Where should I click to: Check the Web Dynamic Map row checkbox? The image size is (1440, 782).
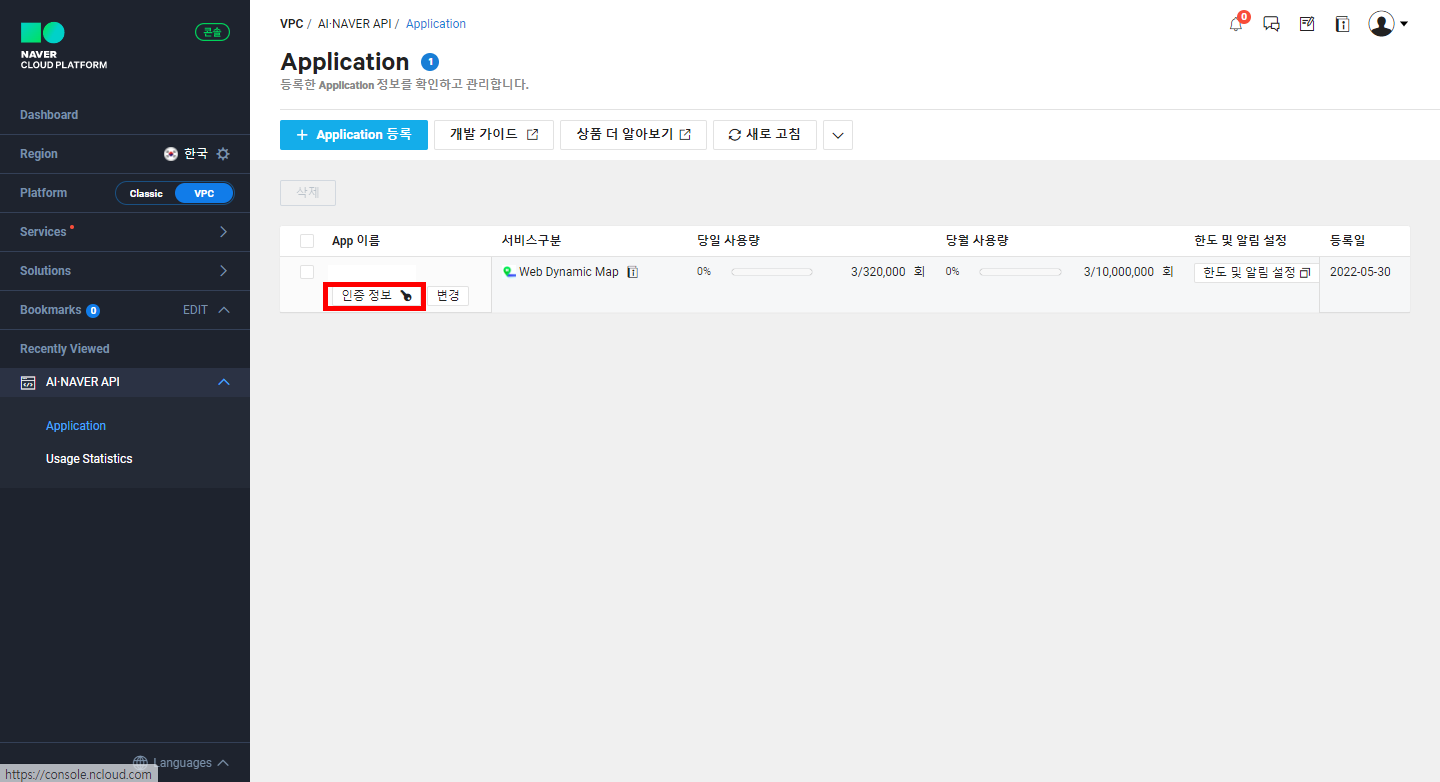[x=307, y=272]
